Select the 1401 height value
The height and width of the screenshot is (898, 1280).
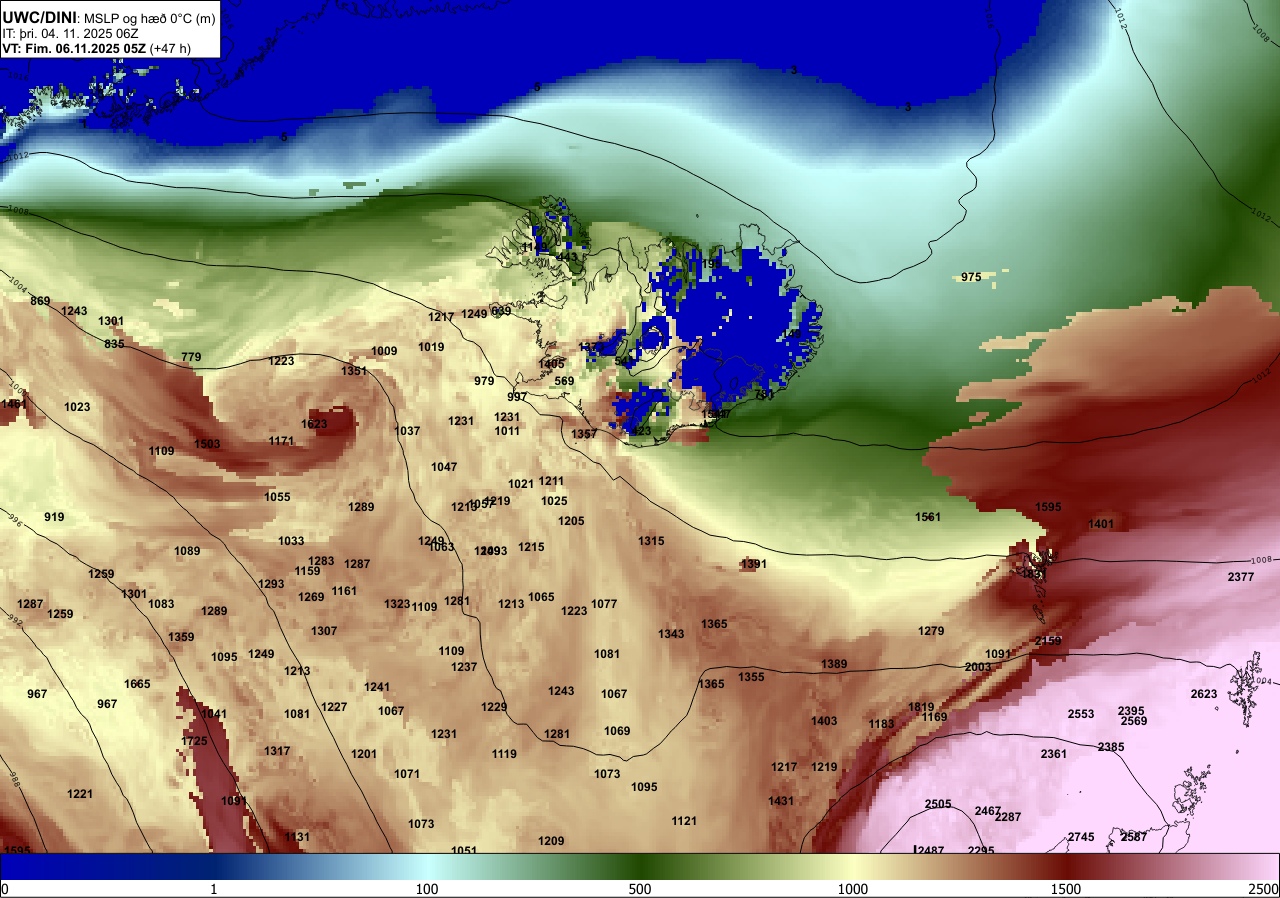1101,524
